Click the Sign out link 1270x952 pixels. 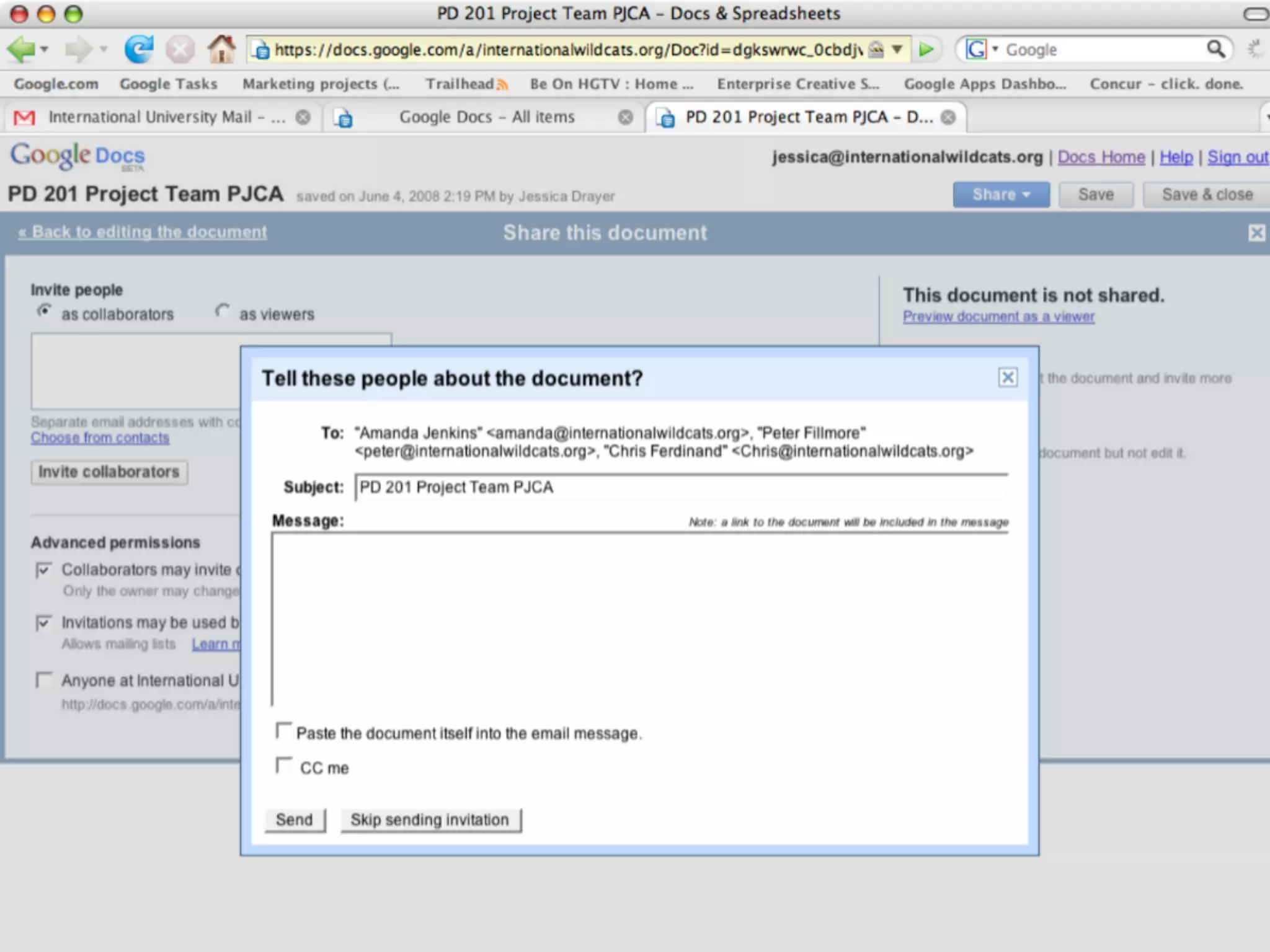1238,157
